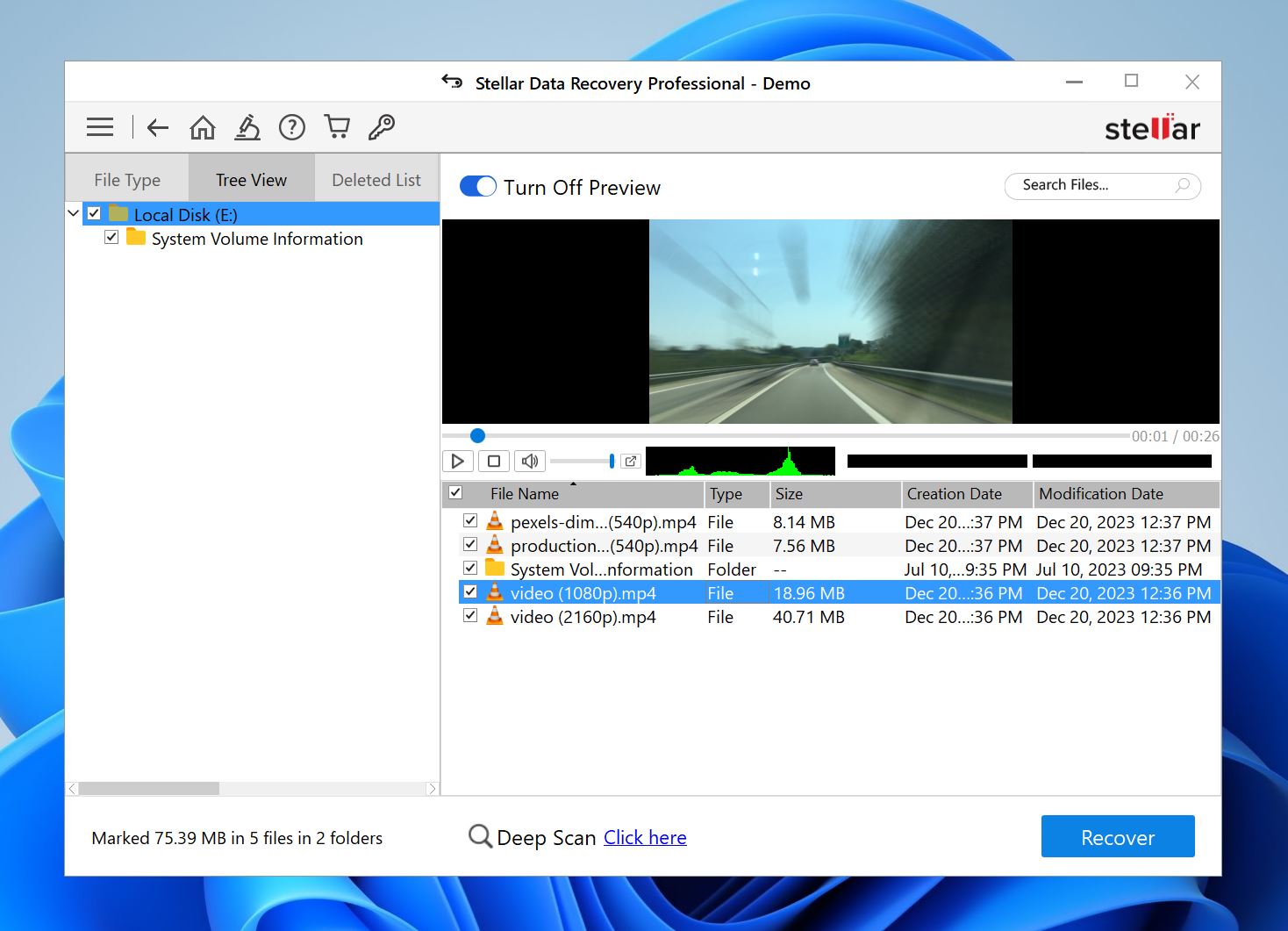Uncheck the Local Disk (E:) tree checkbox

click(94, 212)
